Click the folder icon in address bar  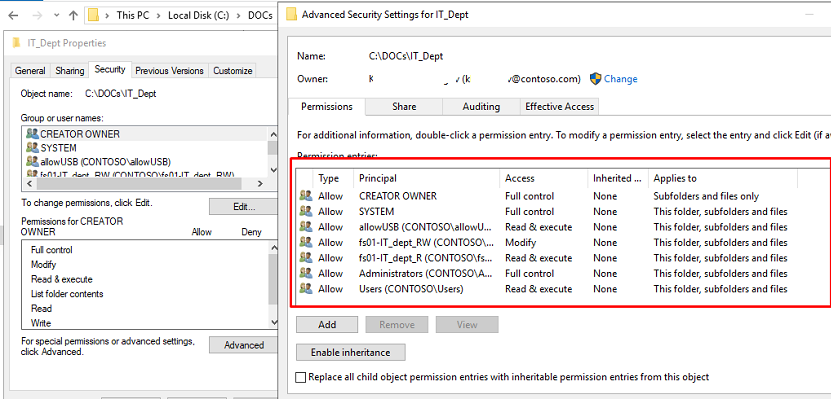coord(94,15)
